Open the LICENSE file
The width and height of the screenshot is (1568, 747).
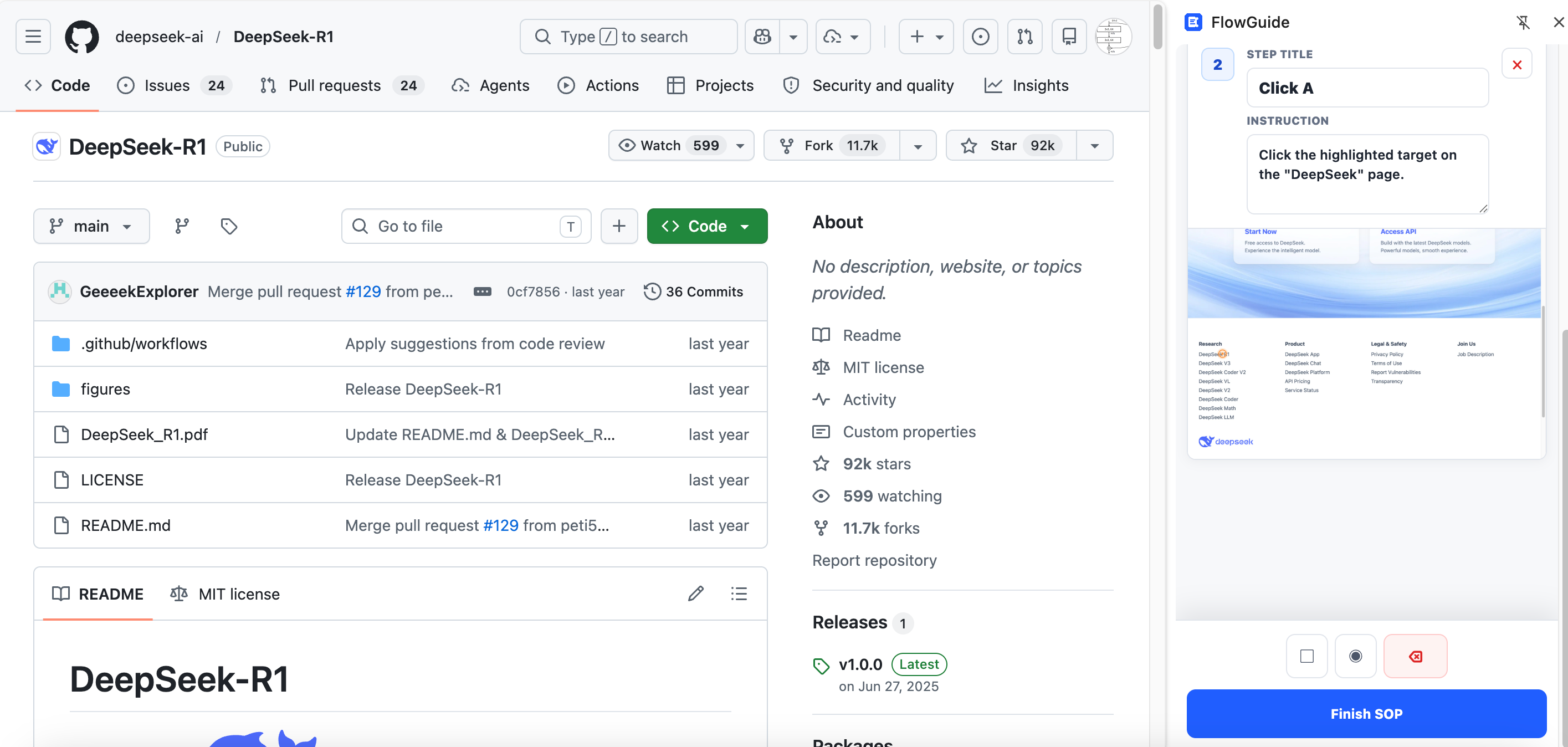tap(112, 480)
